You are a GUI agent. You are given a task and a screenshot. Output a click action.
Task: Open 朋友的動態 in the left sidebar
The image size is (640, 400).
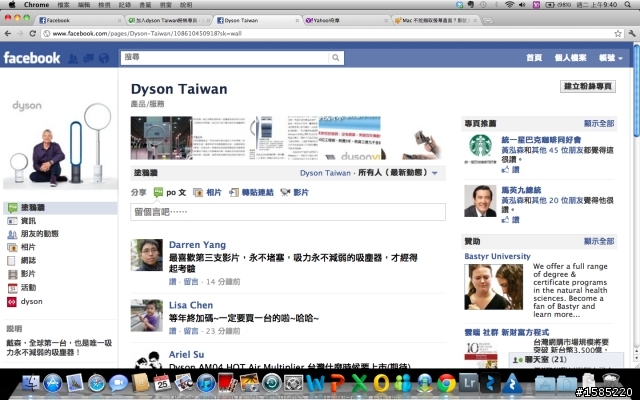click(x=40, y=234)
